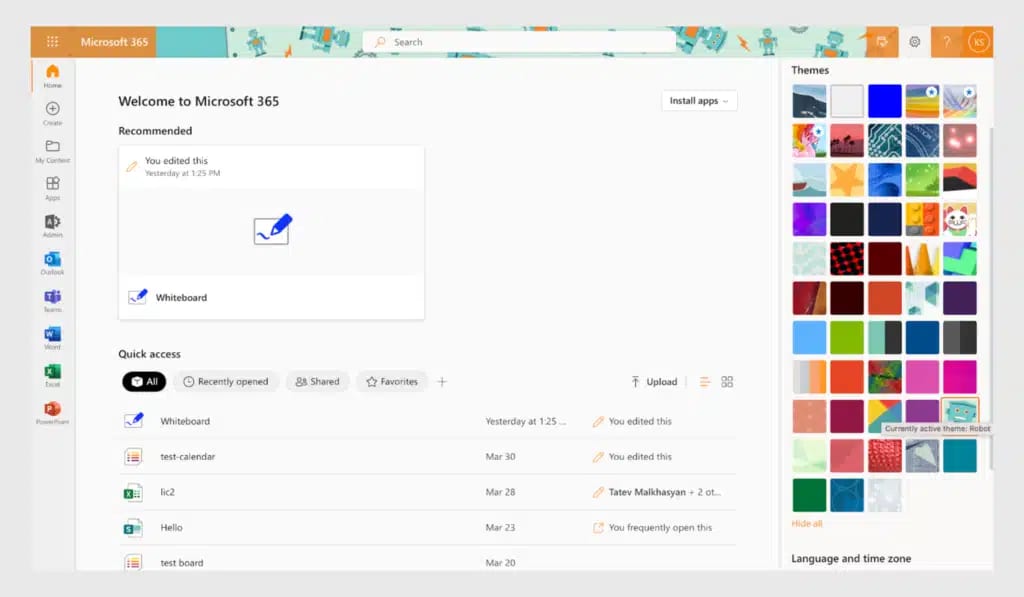Open the test-calendar file row
1024x597 pixels.
click(429, 457)
